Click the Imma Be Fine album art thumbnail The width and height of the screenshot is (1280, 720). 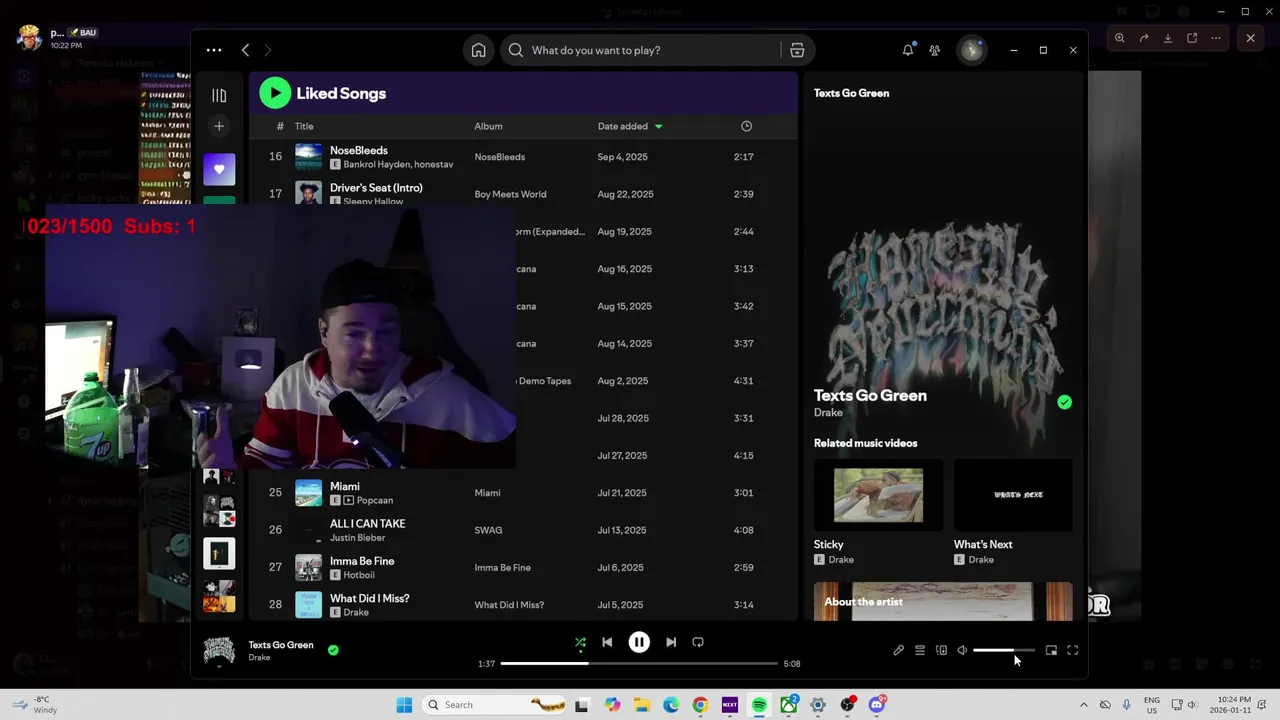click(x=308, y=567)
